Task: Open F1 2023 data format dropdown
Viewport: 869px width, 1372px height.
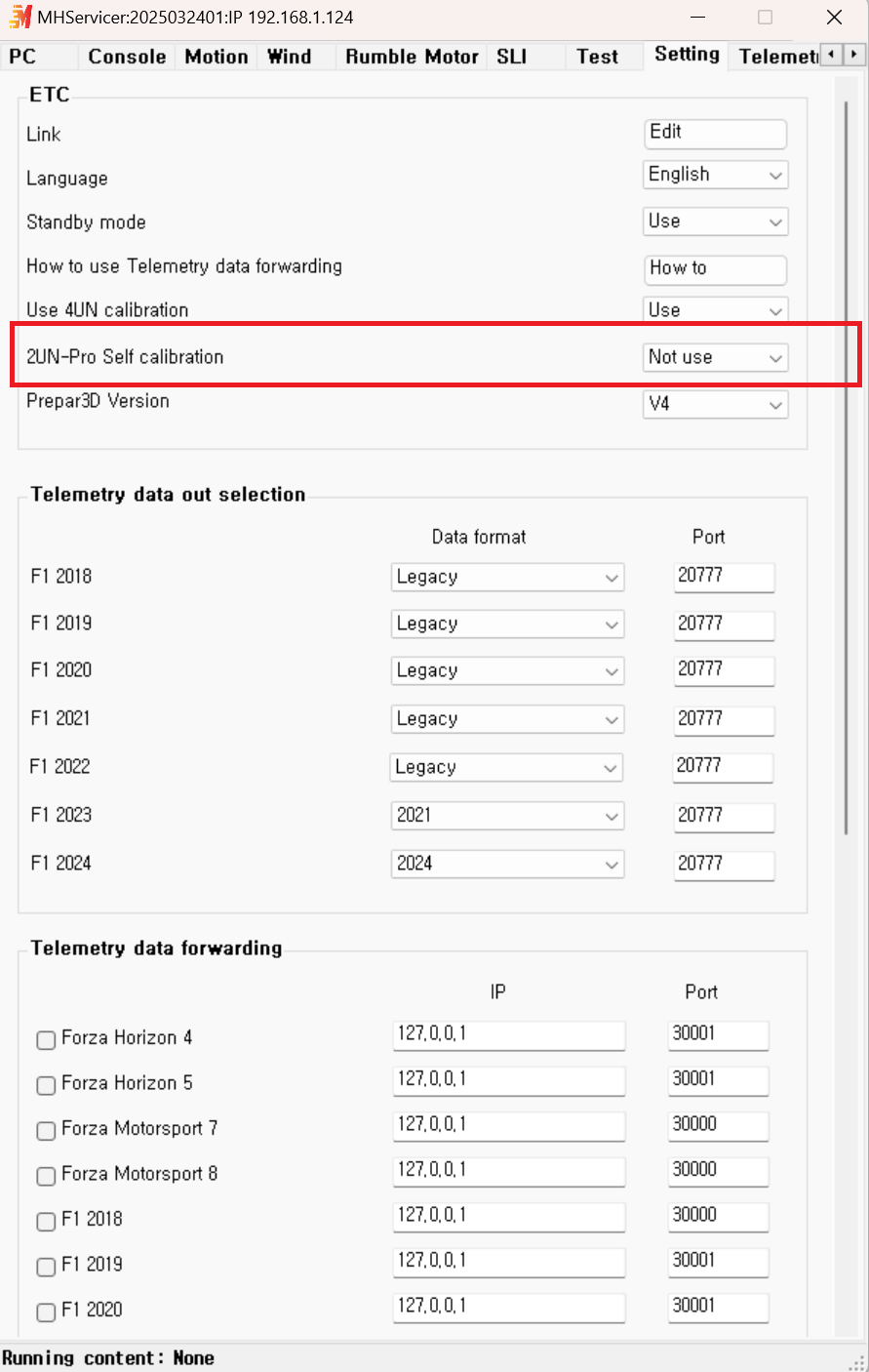Action: click(507, 815)
